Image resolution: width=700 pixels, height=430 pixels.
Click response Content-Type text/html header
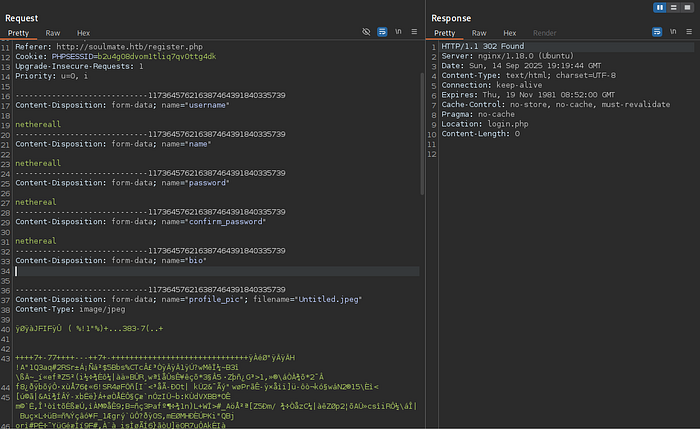coord(529,75)
